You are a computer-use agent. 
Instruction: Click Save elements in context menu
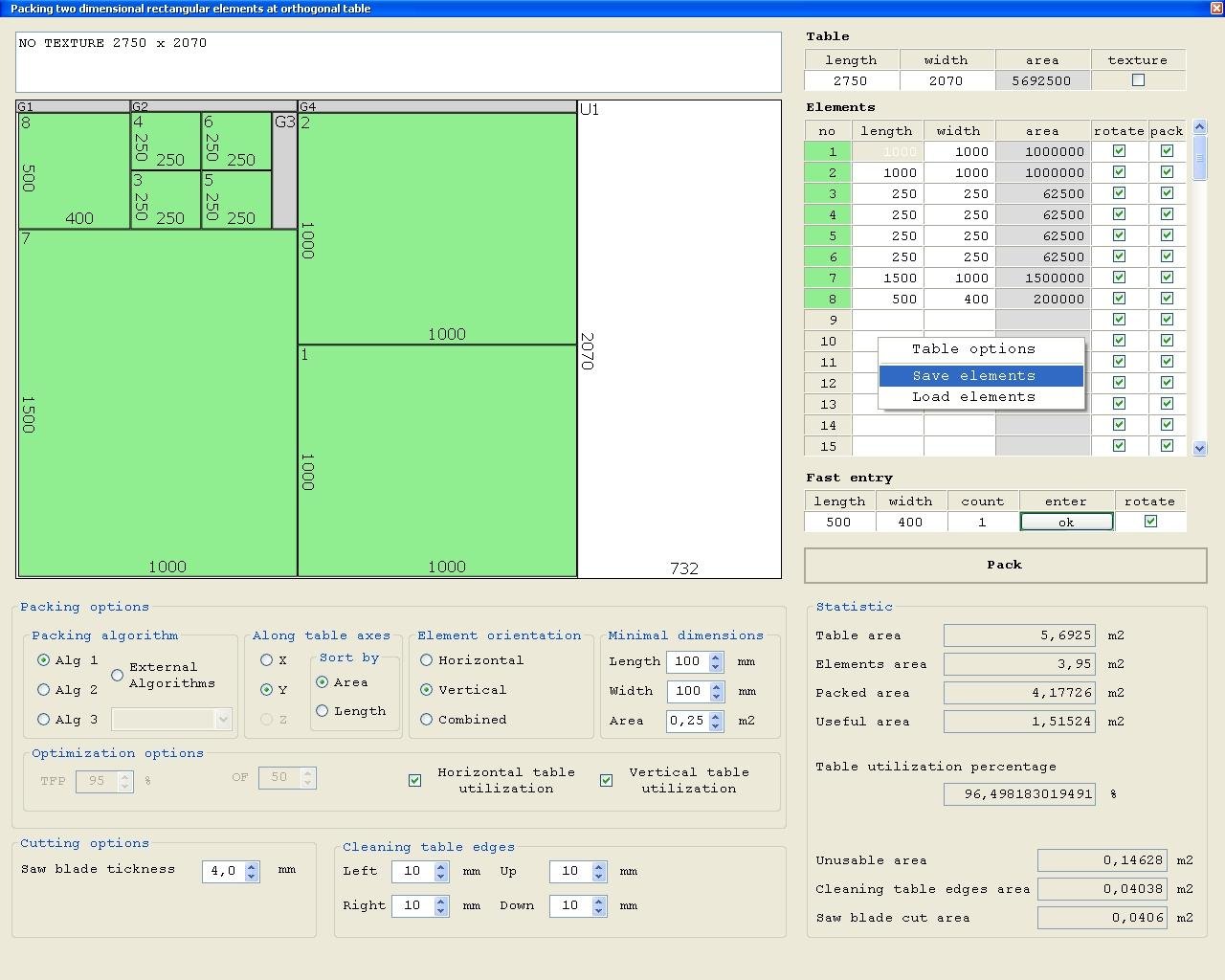click(973, 376)
